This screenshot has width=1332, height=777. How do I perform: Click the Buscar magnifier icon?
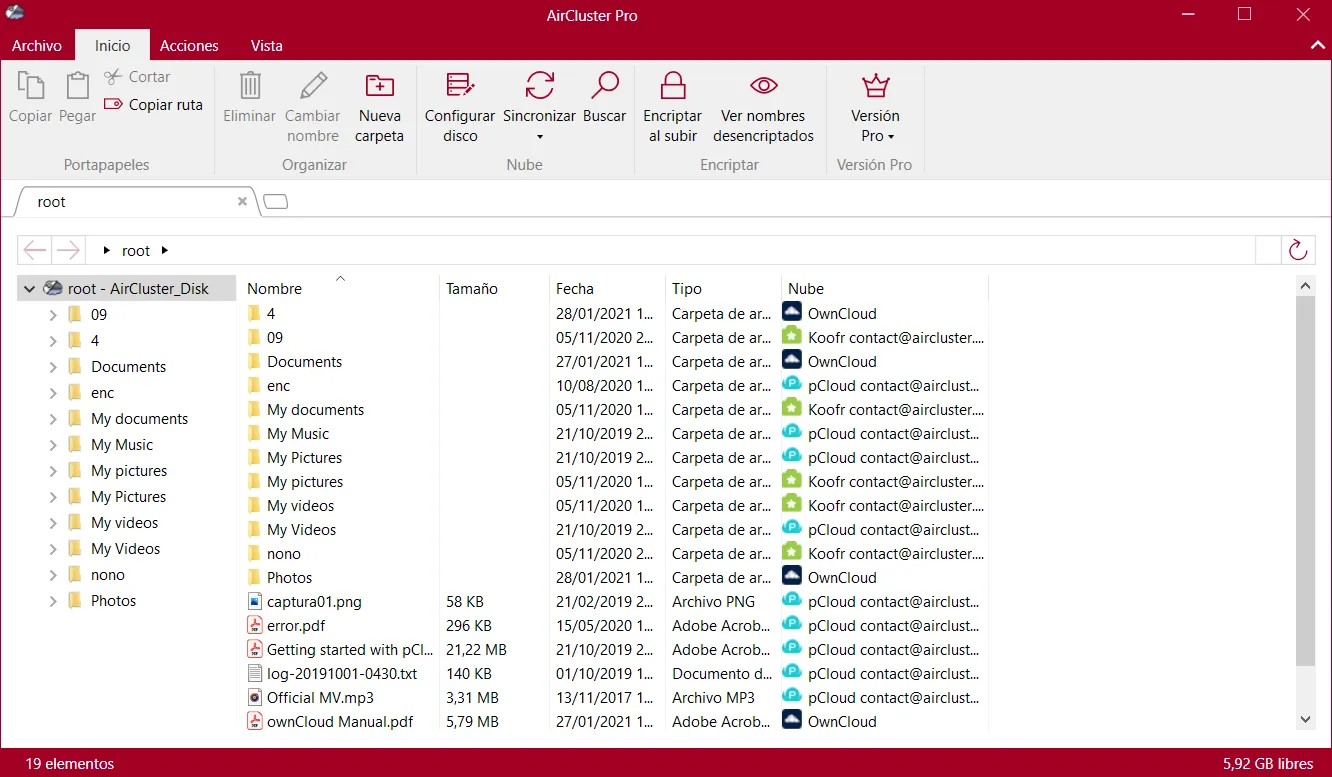pyautogui.click(x=605, y=85)
